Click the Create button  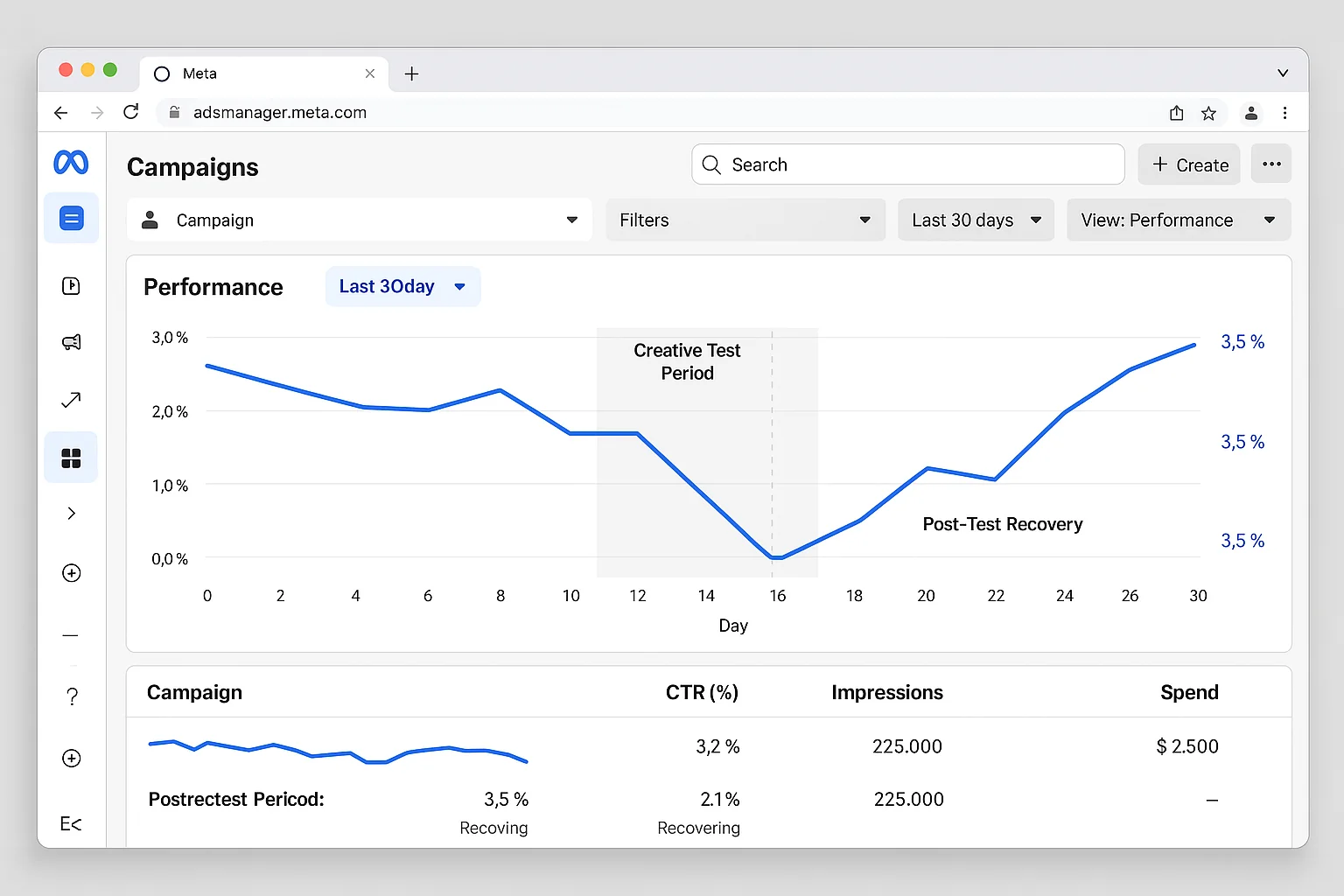1188,164
